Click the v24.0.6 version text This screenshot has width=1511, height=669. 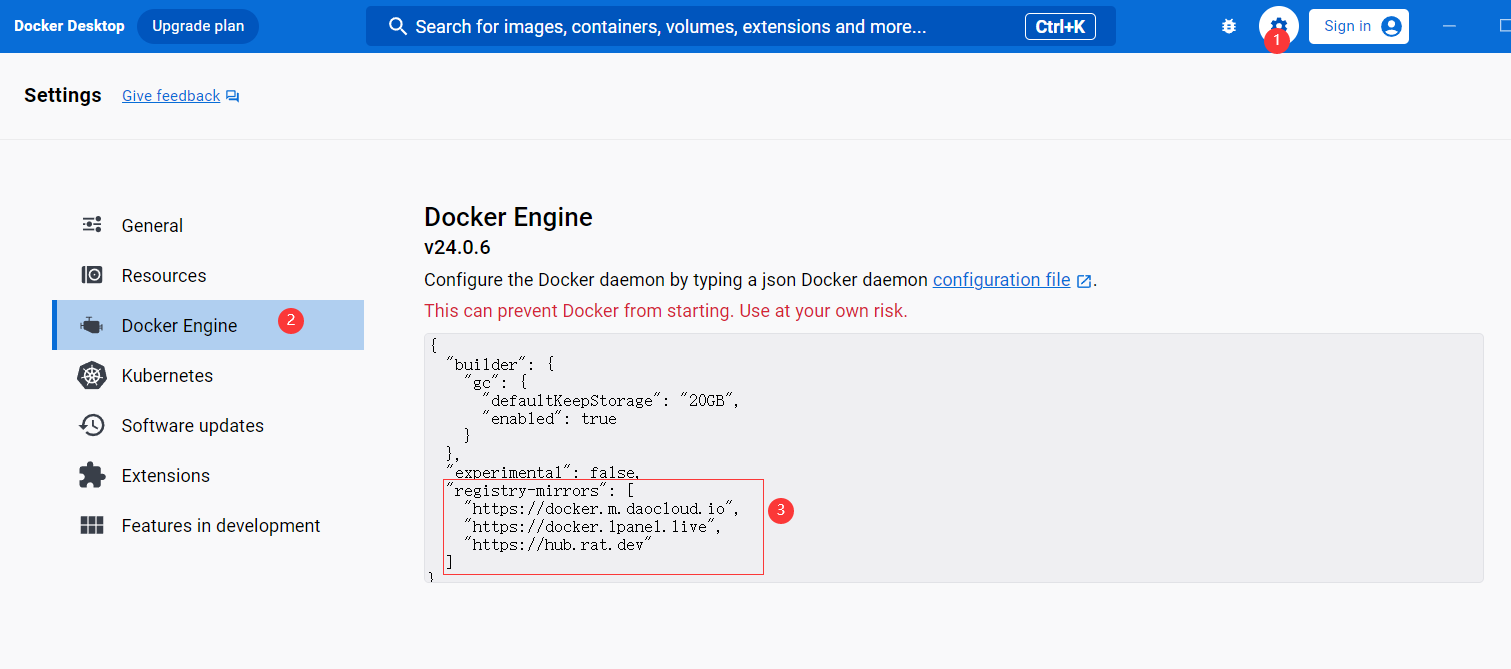(457, 247)
